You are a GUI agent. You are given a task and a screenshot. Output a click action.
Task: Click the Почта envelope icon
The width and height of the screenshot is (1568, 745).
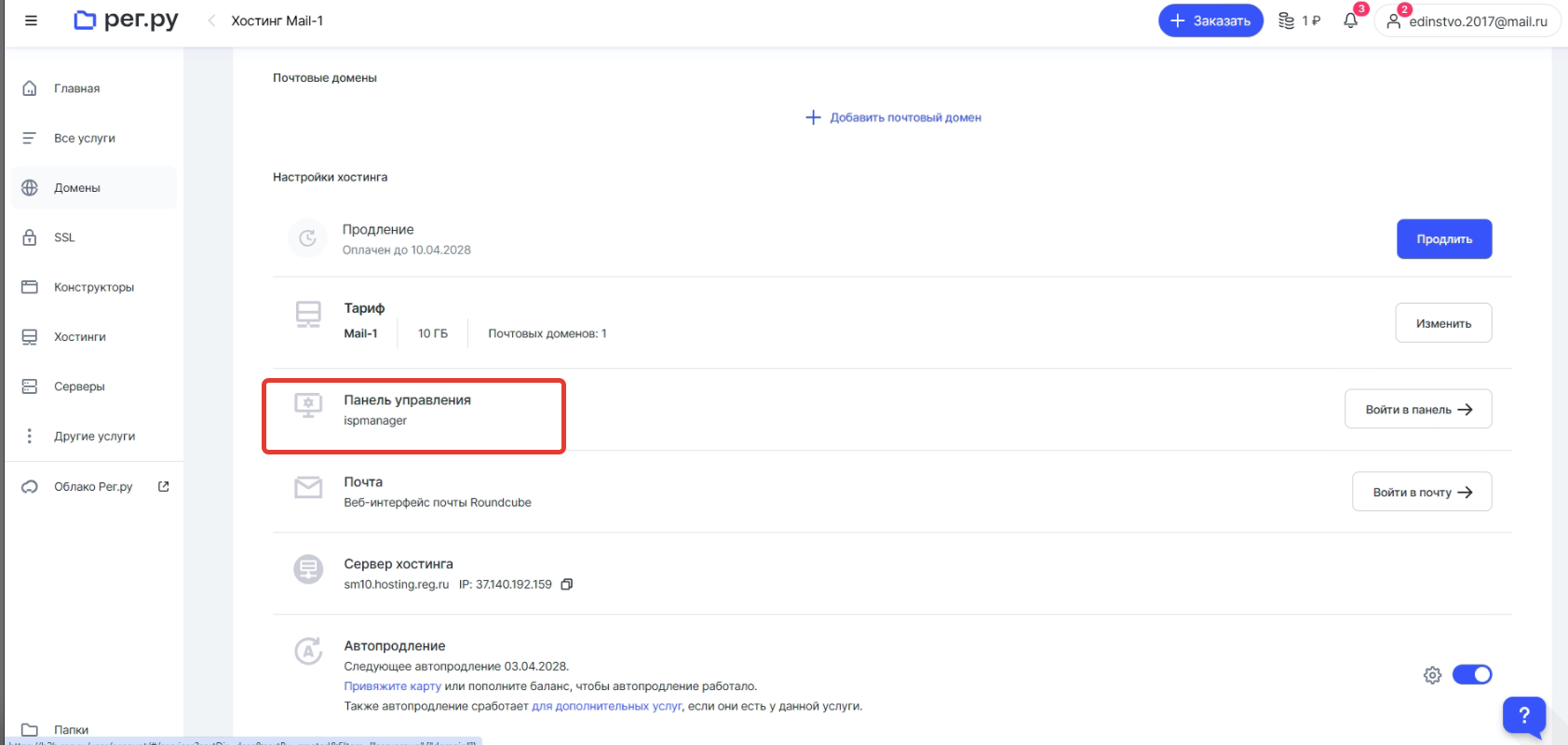tap(308, 487)
